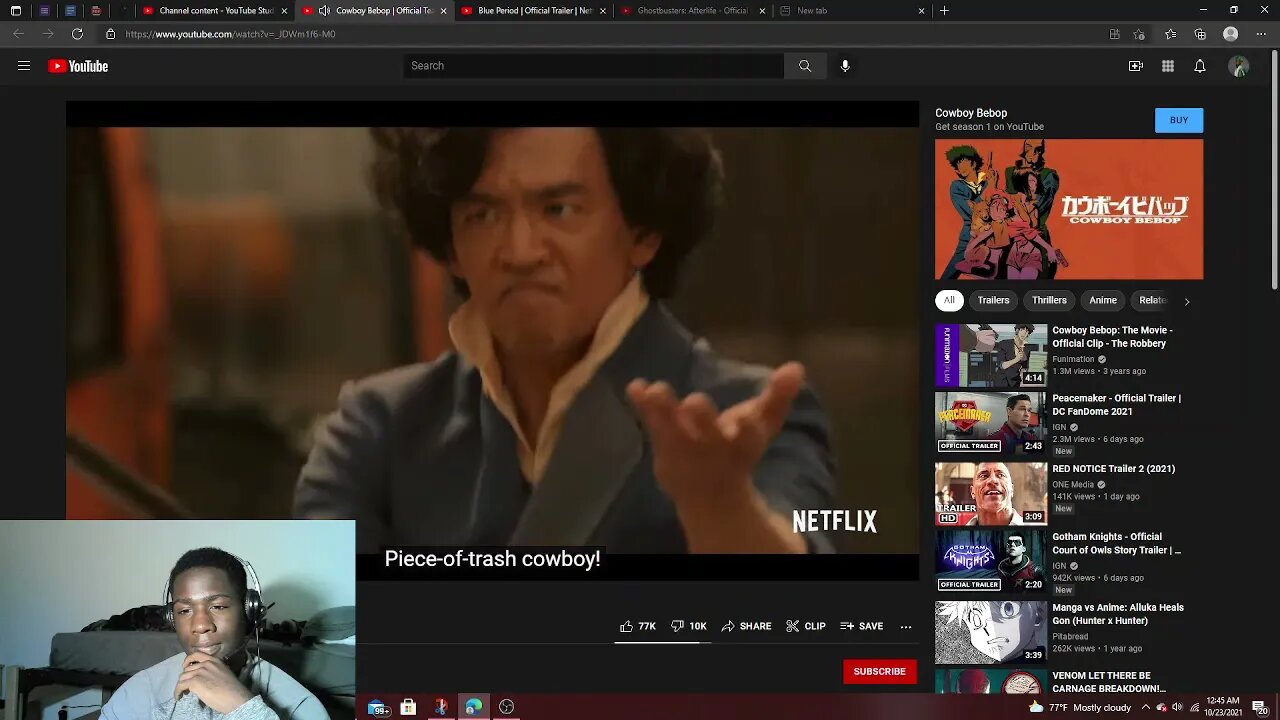Open RED NOTICE Trailer 2 video
1280x720 pixels.
click(1113, 469)
